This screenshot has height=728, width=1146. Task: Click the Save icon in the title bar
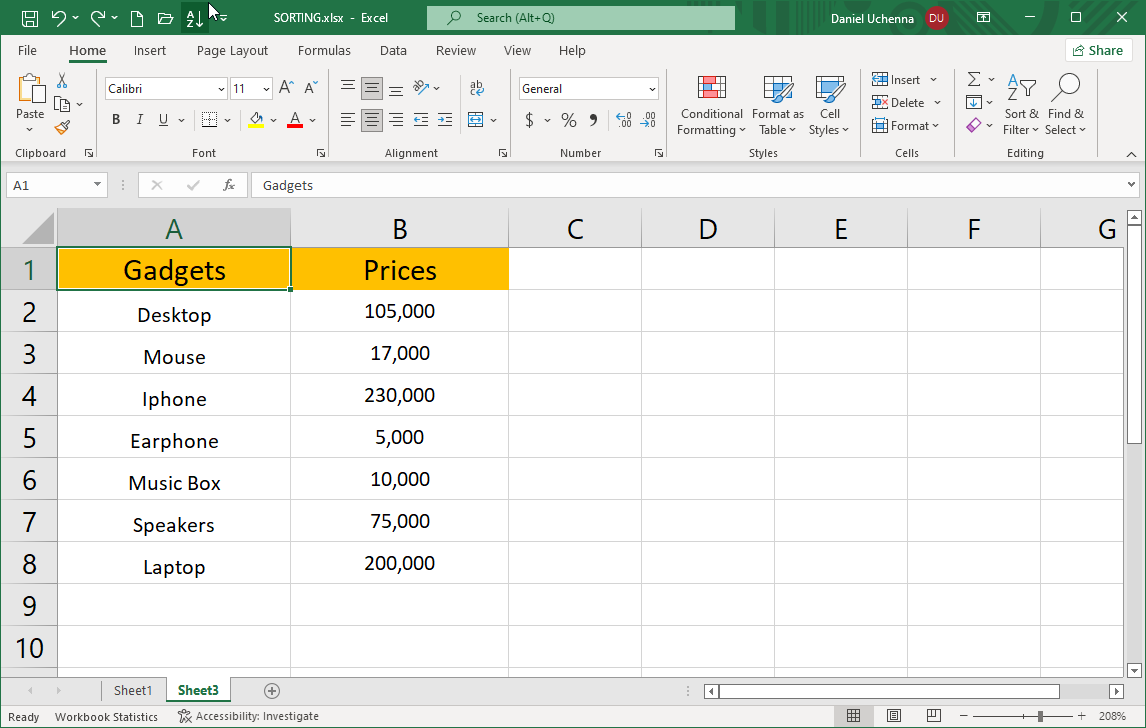30,18
